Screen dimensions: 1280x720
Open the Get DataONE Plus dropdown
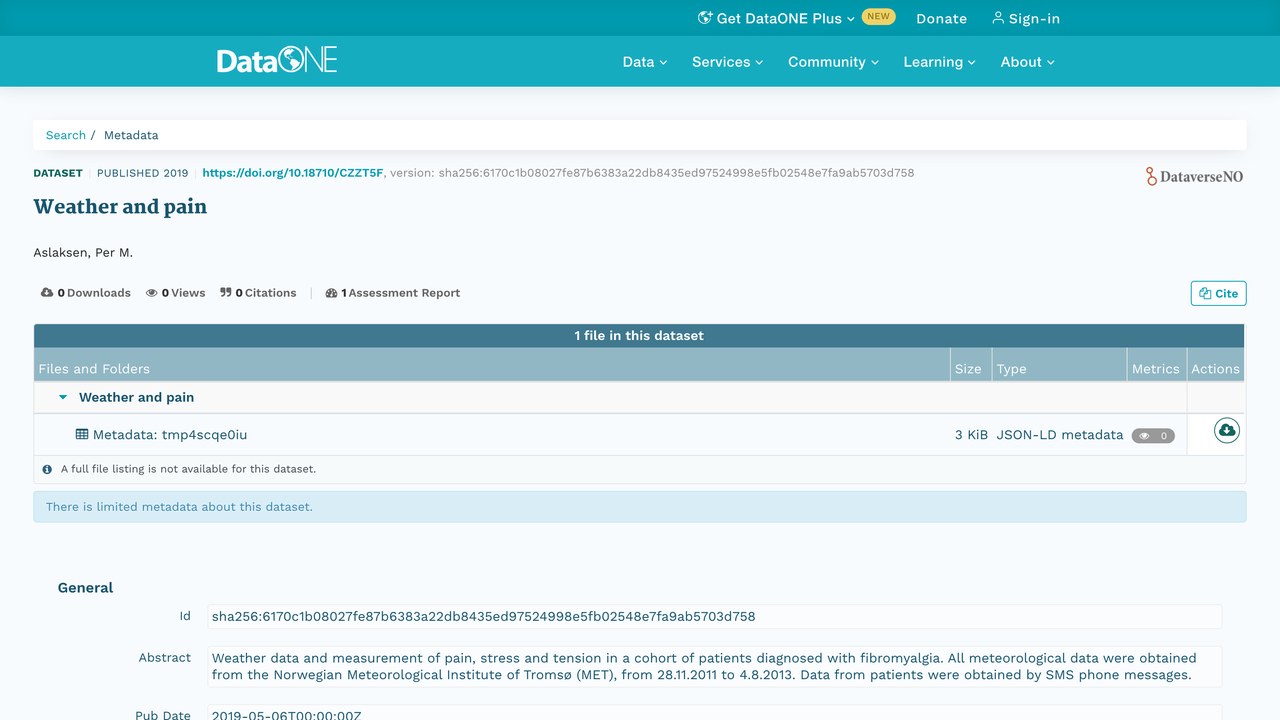[776, 18]
